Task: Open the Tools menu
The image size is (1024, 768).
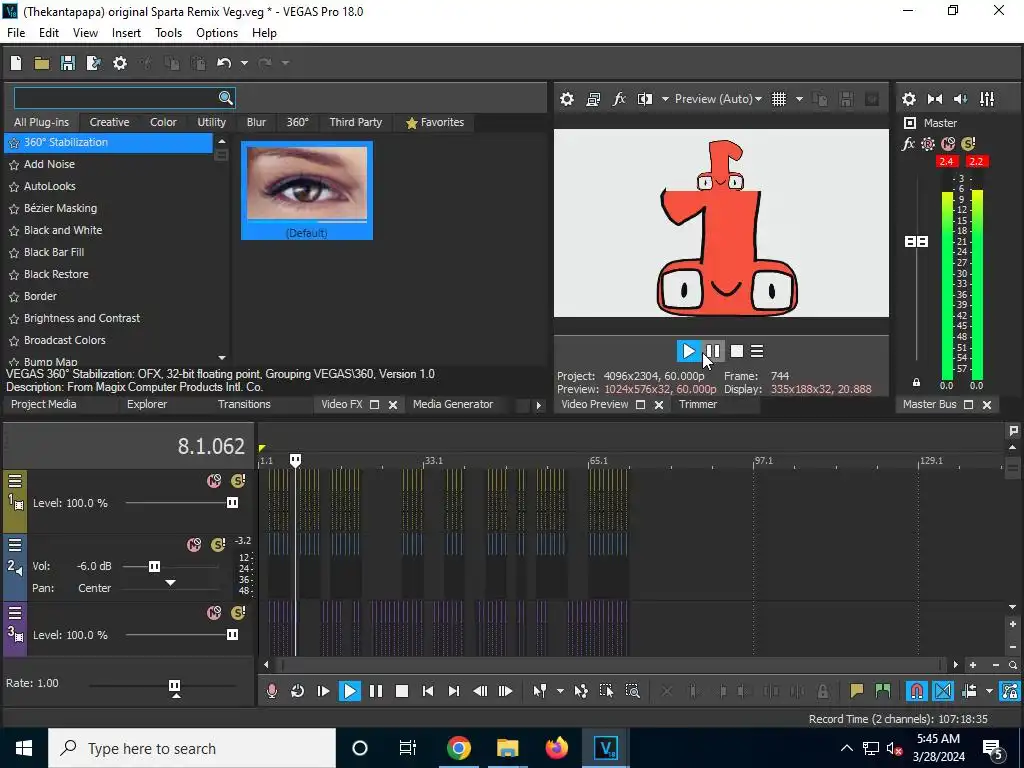Action: (168, 33)
